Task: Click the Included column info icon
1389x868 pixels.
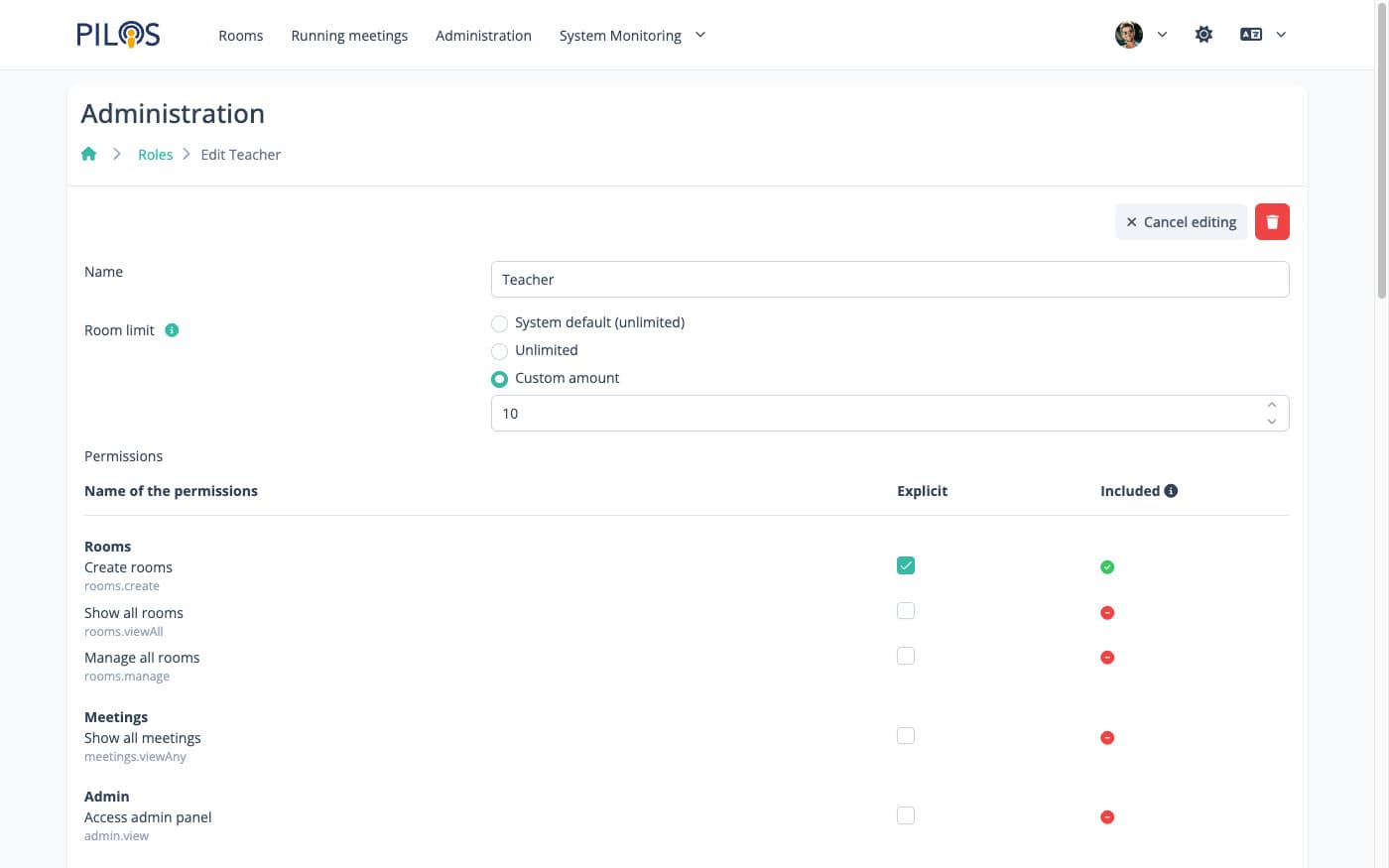Action: [1171, 491]
